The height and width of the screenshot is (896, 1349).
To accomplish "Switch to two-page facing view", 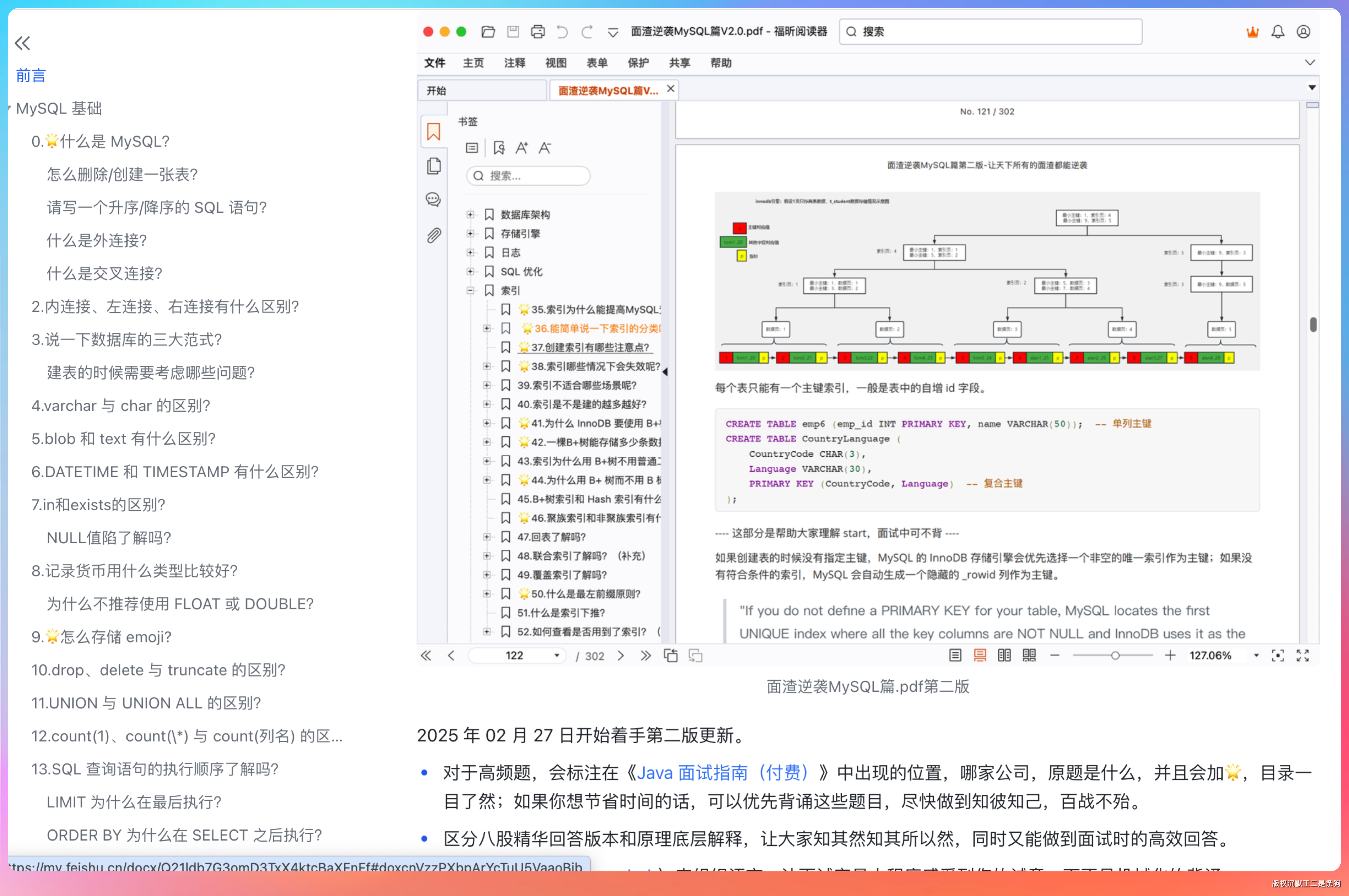I will coord(1004,656).
